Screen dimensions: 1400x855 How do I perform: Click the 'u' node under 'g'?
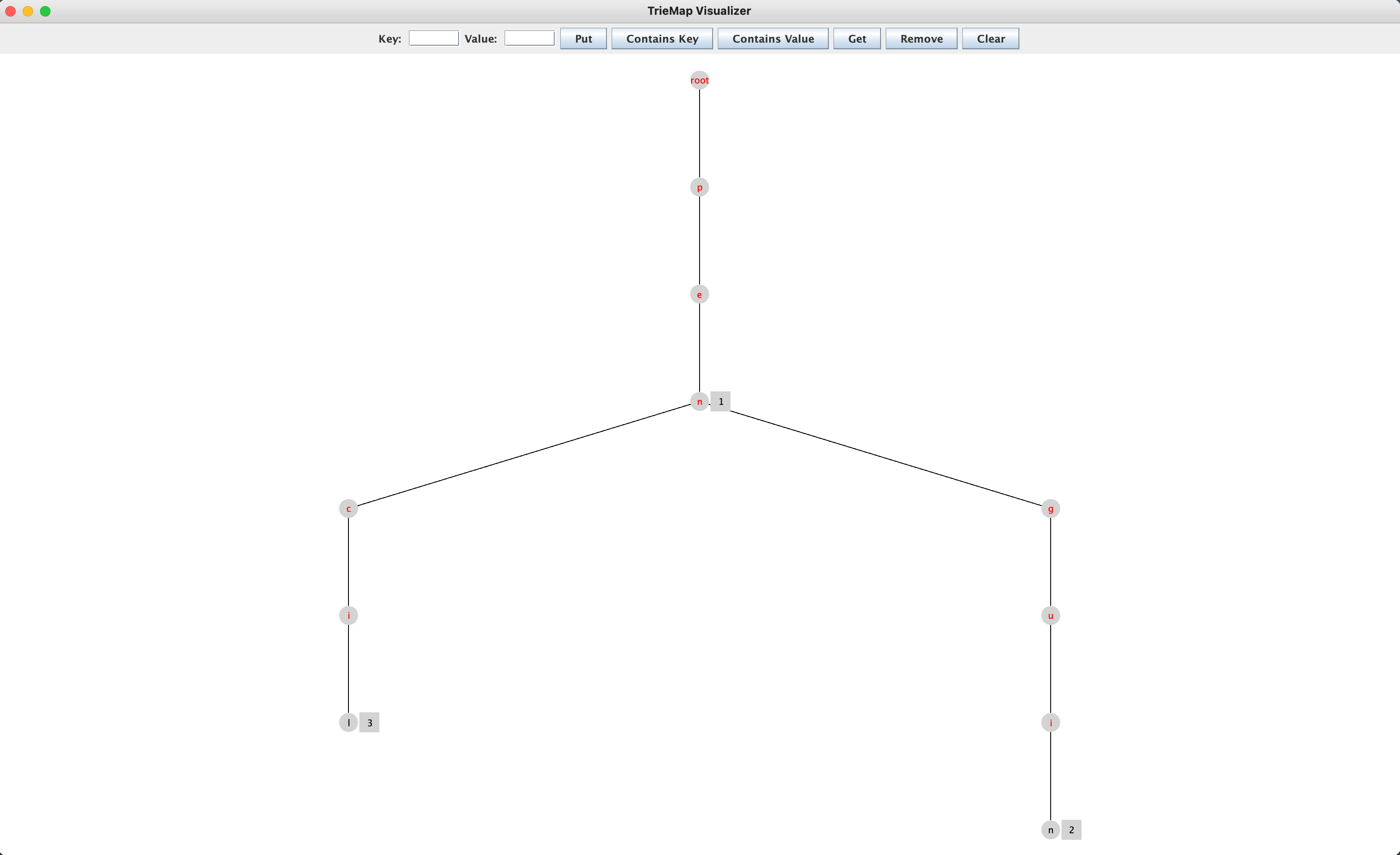[1051, 615]
